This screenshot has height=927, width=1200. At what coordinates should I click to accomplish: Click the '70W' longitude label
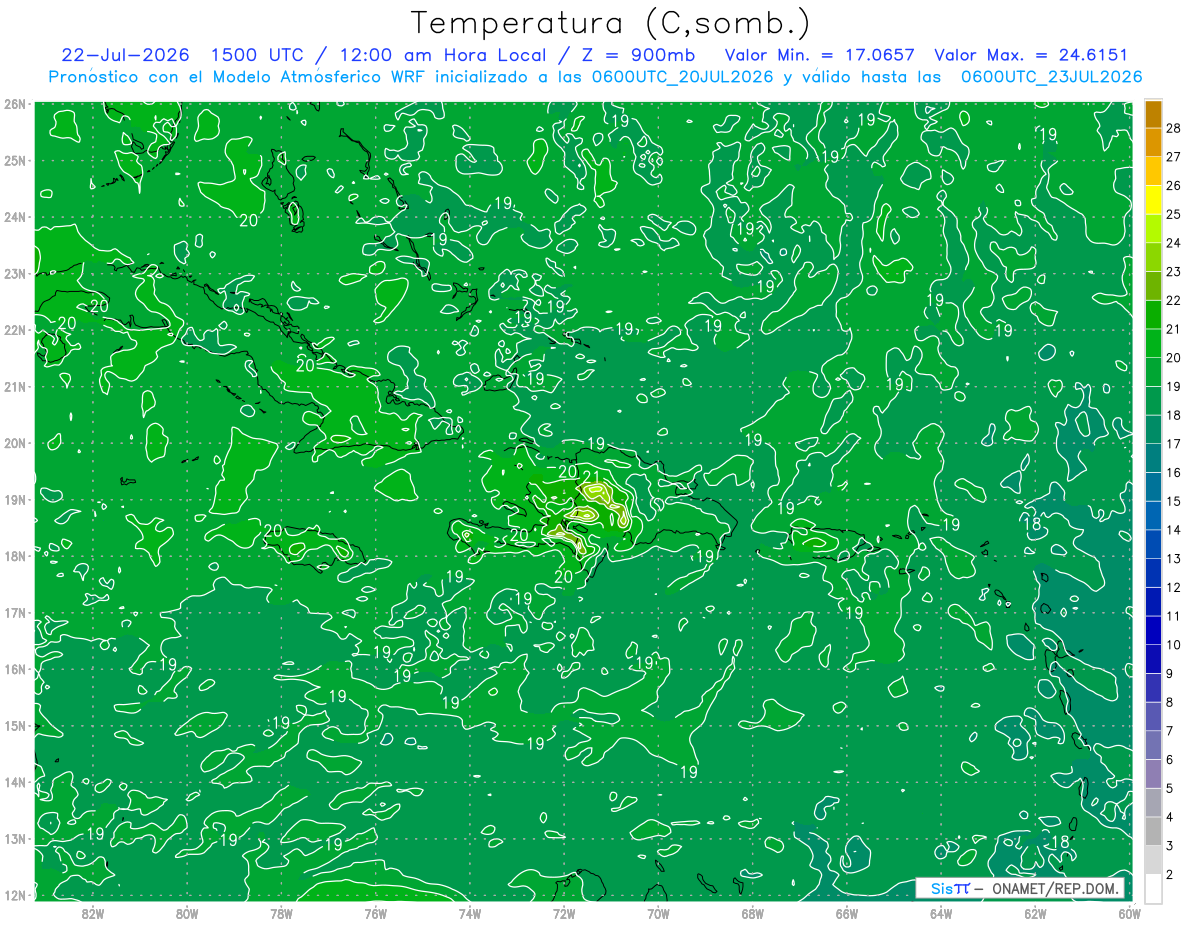point(658,913)
